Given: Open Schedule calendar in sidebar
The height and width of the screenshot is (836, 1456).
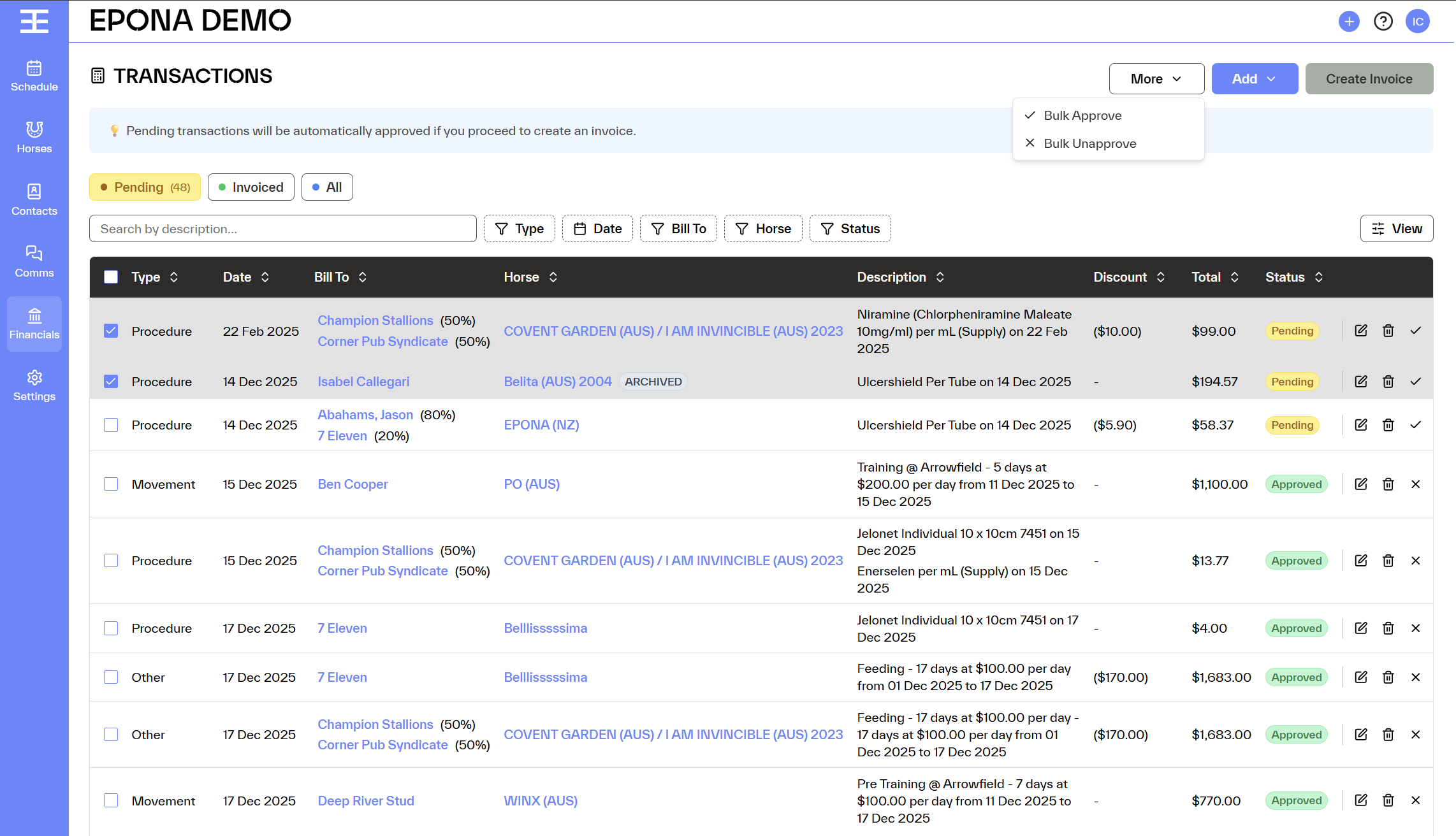Looking at the screenshot, I should [x=34, y=76].
